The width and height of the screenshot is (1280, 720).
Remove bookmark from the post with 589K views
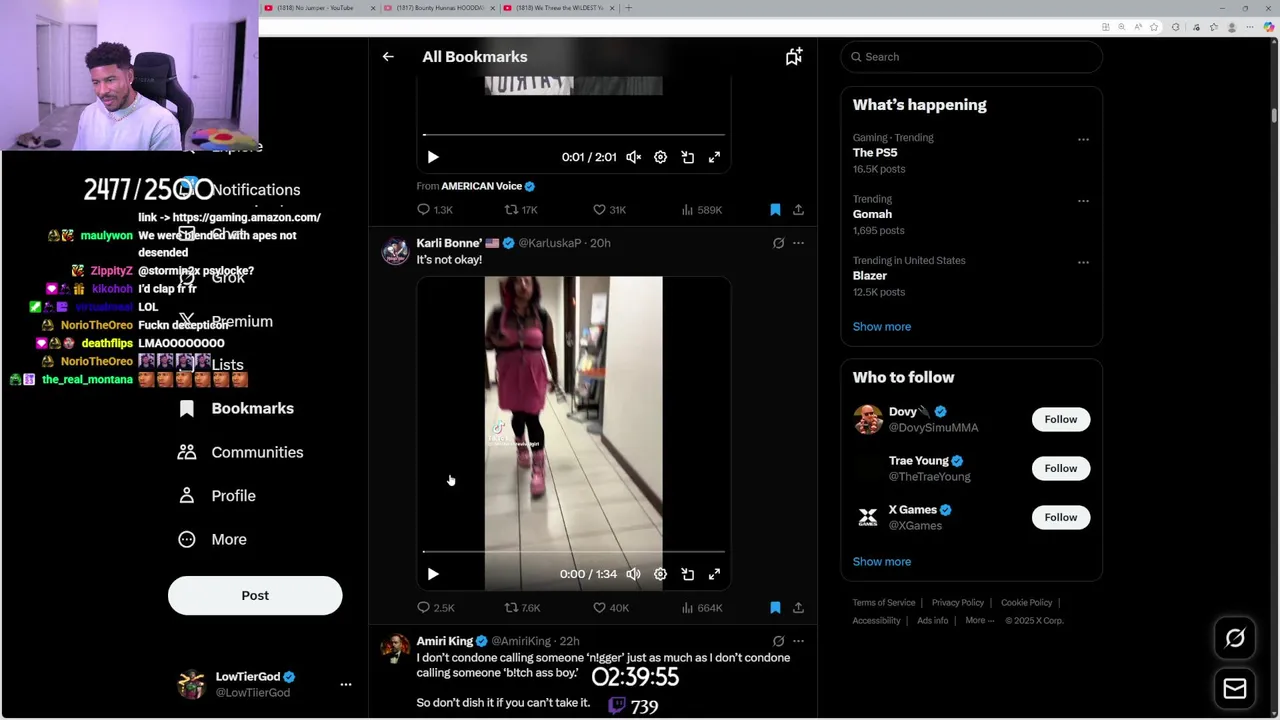coord(775,210)
